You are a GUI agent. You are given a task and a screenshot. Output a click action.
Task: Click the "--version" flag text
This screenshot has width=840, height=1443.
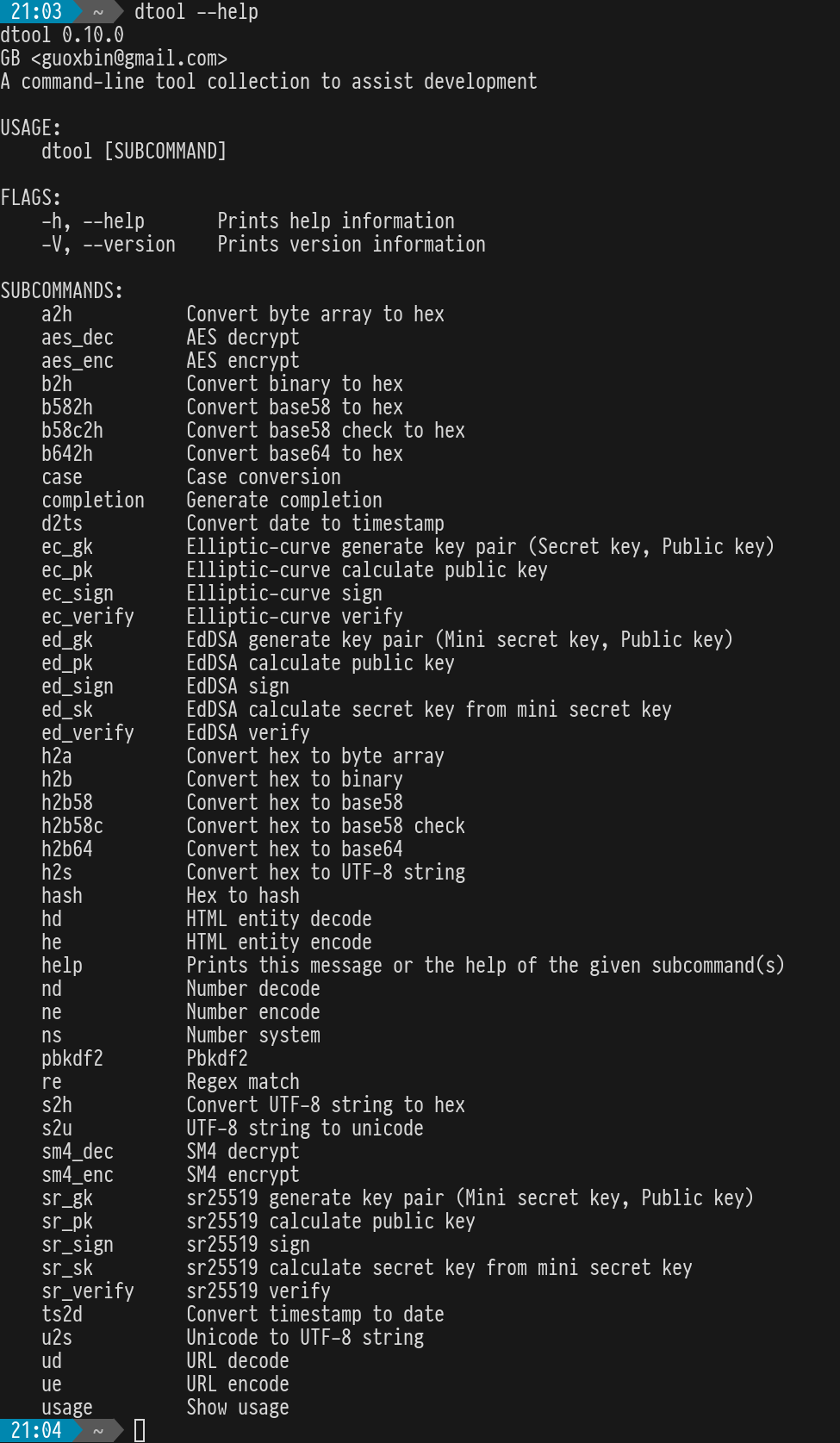129,245
